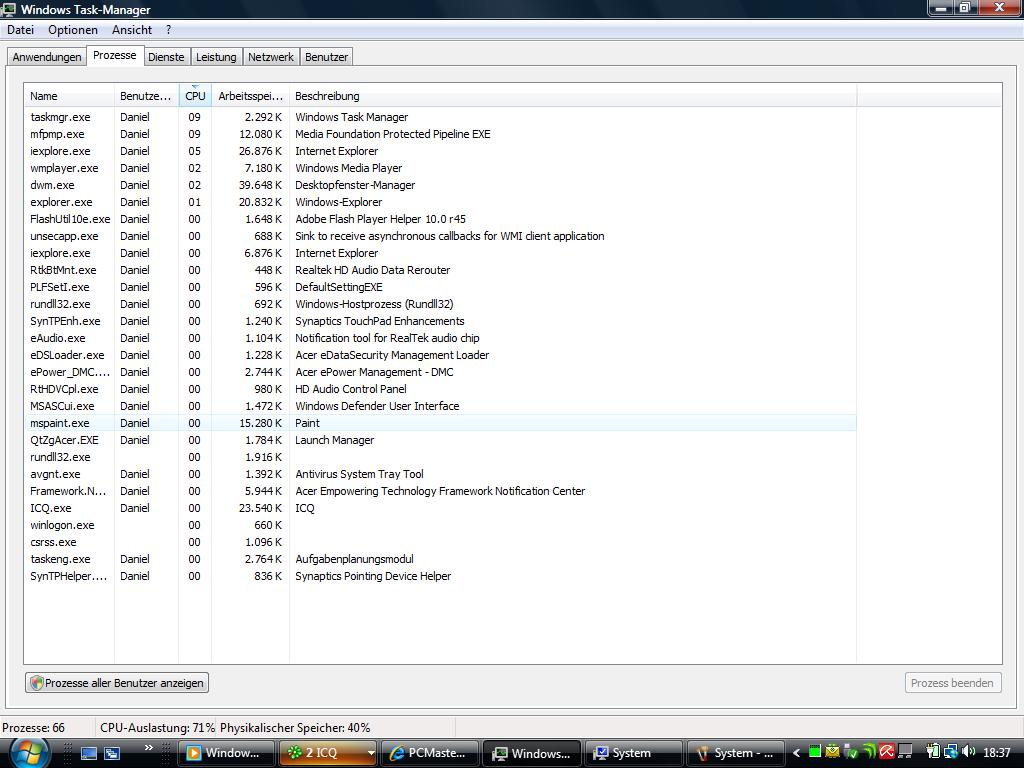The height and width of the screenshot is (768, 1024).
Task: Click the Windows Task-Manager taskbar button
Action: tap(532, 753)
